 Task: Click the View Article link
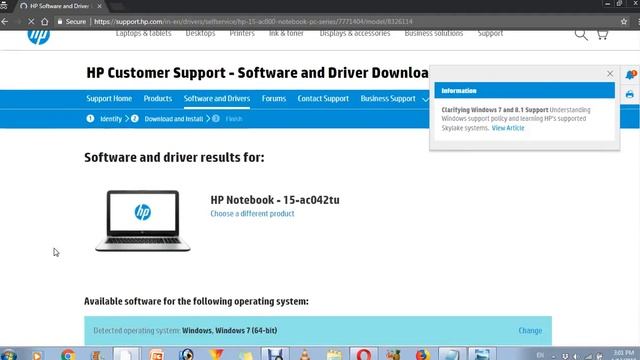pos(508,128)
